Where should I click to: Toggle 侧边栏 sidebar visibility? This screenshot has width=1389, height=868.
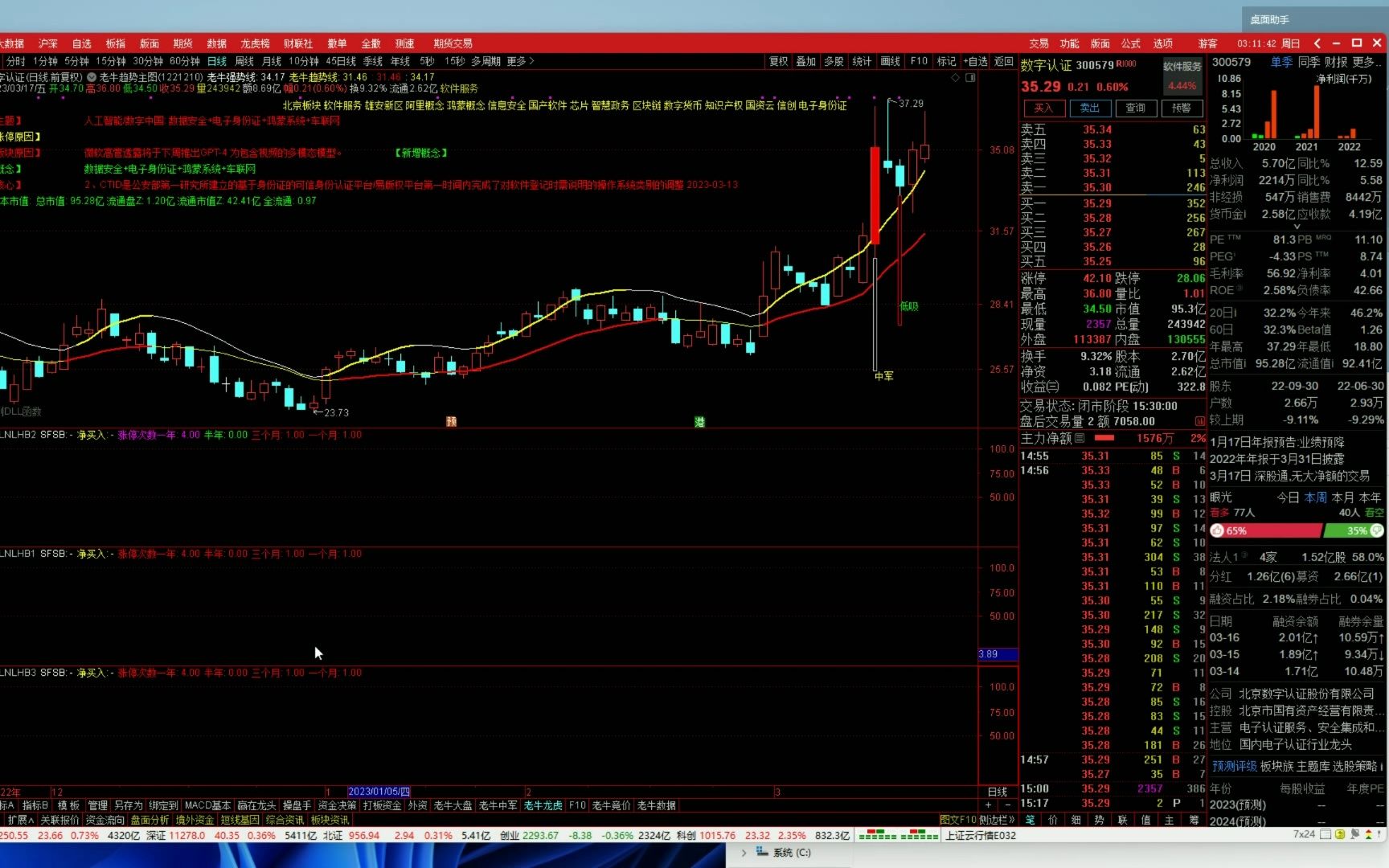click(x=997, y=820)
